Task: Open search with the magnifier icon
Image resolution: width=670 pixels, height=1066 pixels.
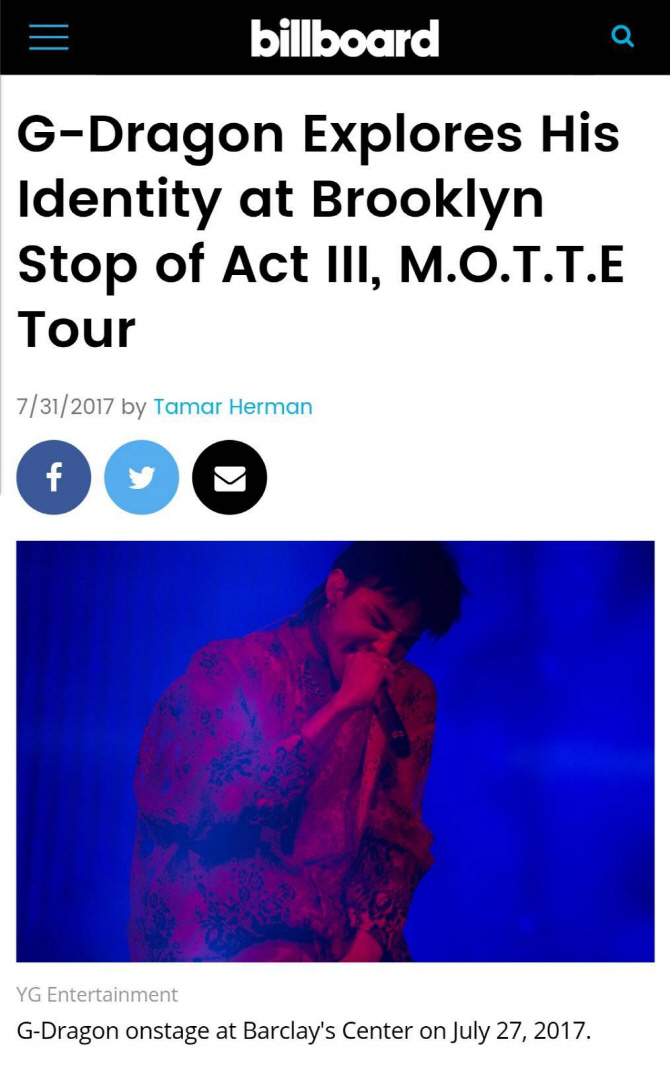Action: click(x=622, y=35)
